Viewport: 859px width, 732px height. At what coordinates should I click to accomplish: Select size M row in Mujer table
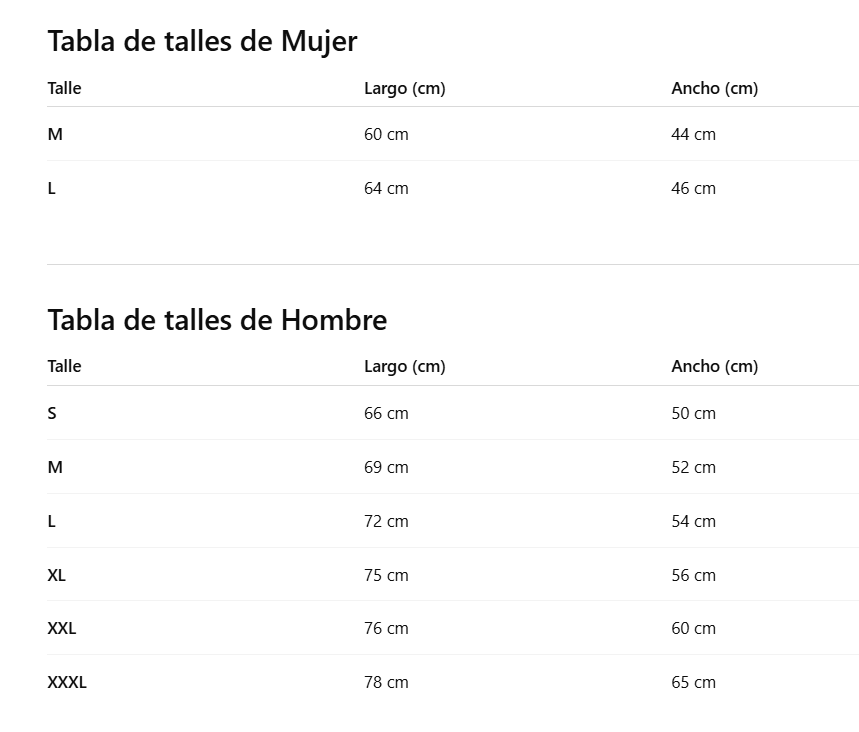coord(55,134)
